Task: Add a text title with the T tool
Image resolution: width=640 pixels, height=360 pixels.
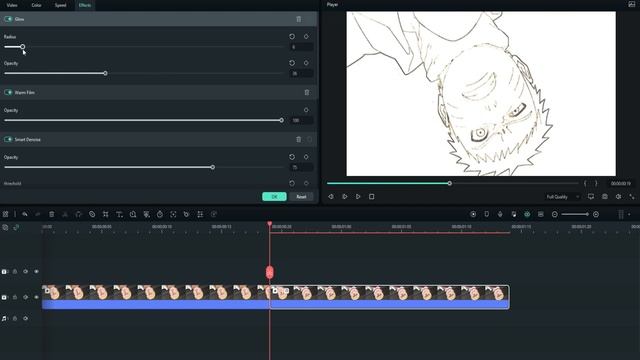Action: coord(119,214)
